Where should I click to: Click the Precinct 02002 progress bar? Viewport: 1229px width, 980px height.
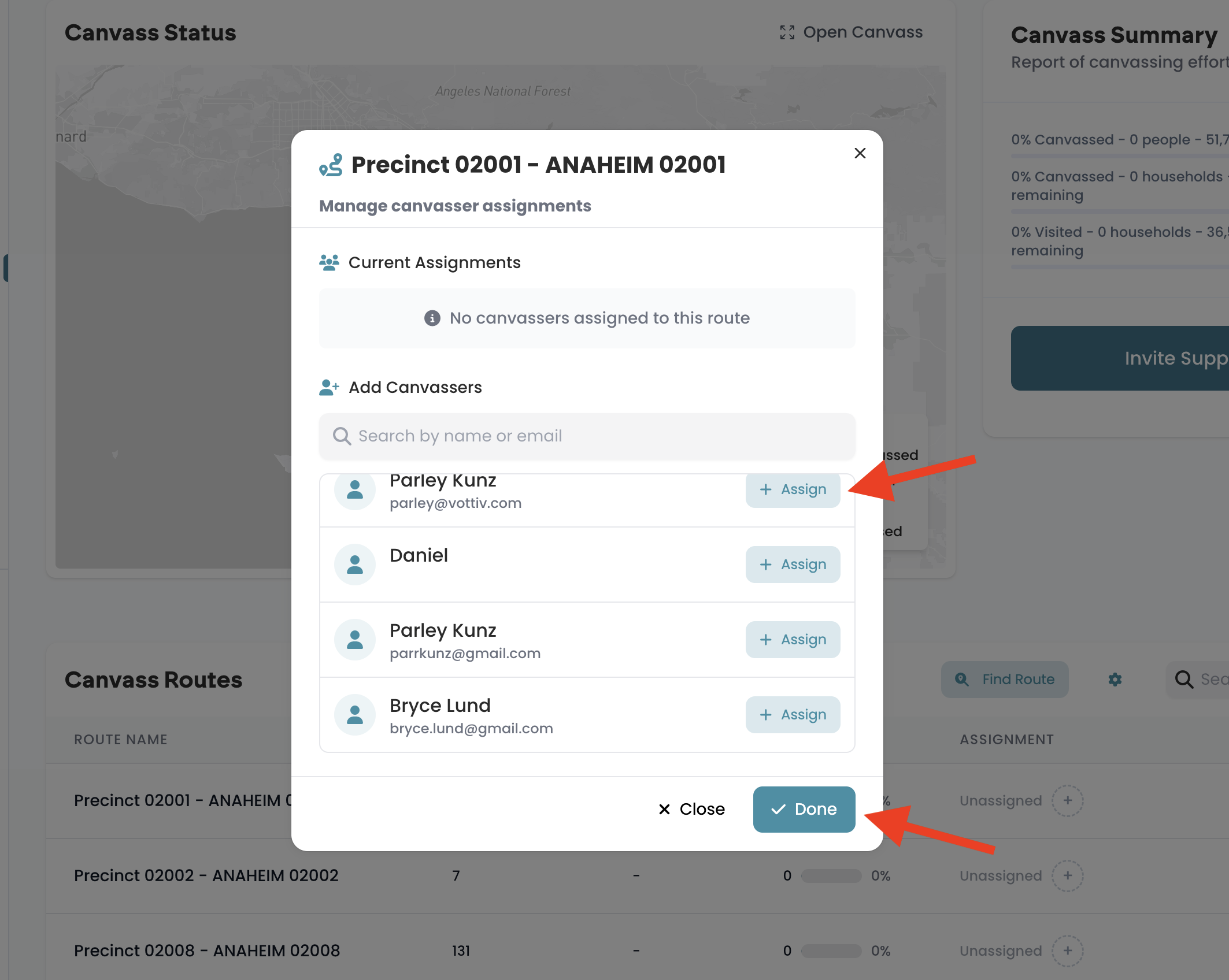[831, 876]
